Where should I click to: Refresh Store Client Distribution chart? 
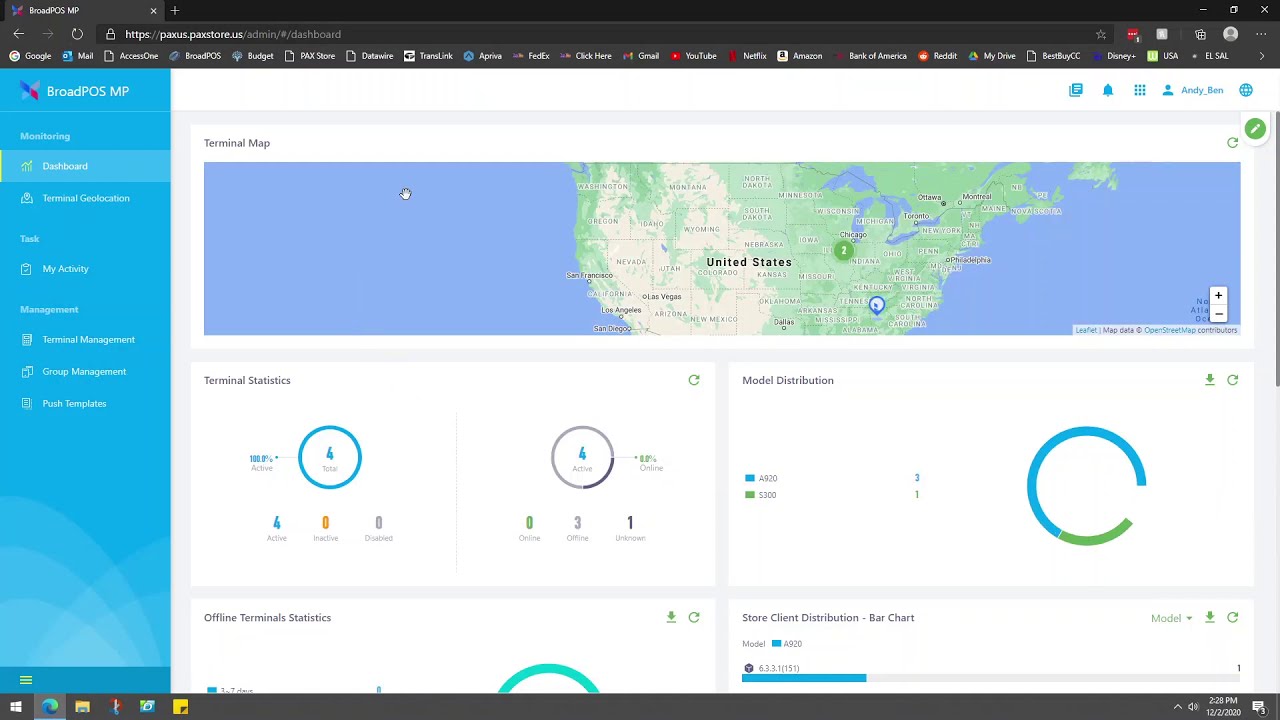point(1233,618)
